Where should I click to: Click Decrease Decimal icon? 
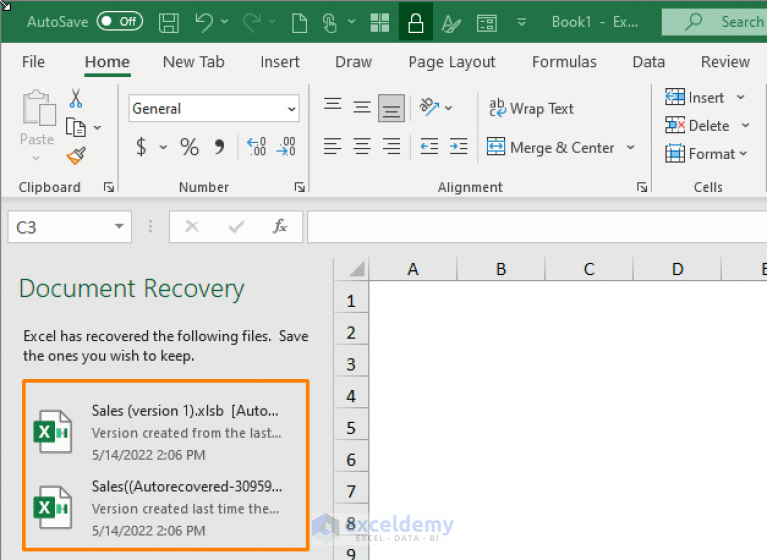[286, 146]
